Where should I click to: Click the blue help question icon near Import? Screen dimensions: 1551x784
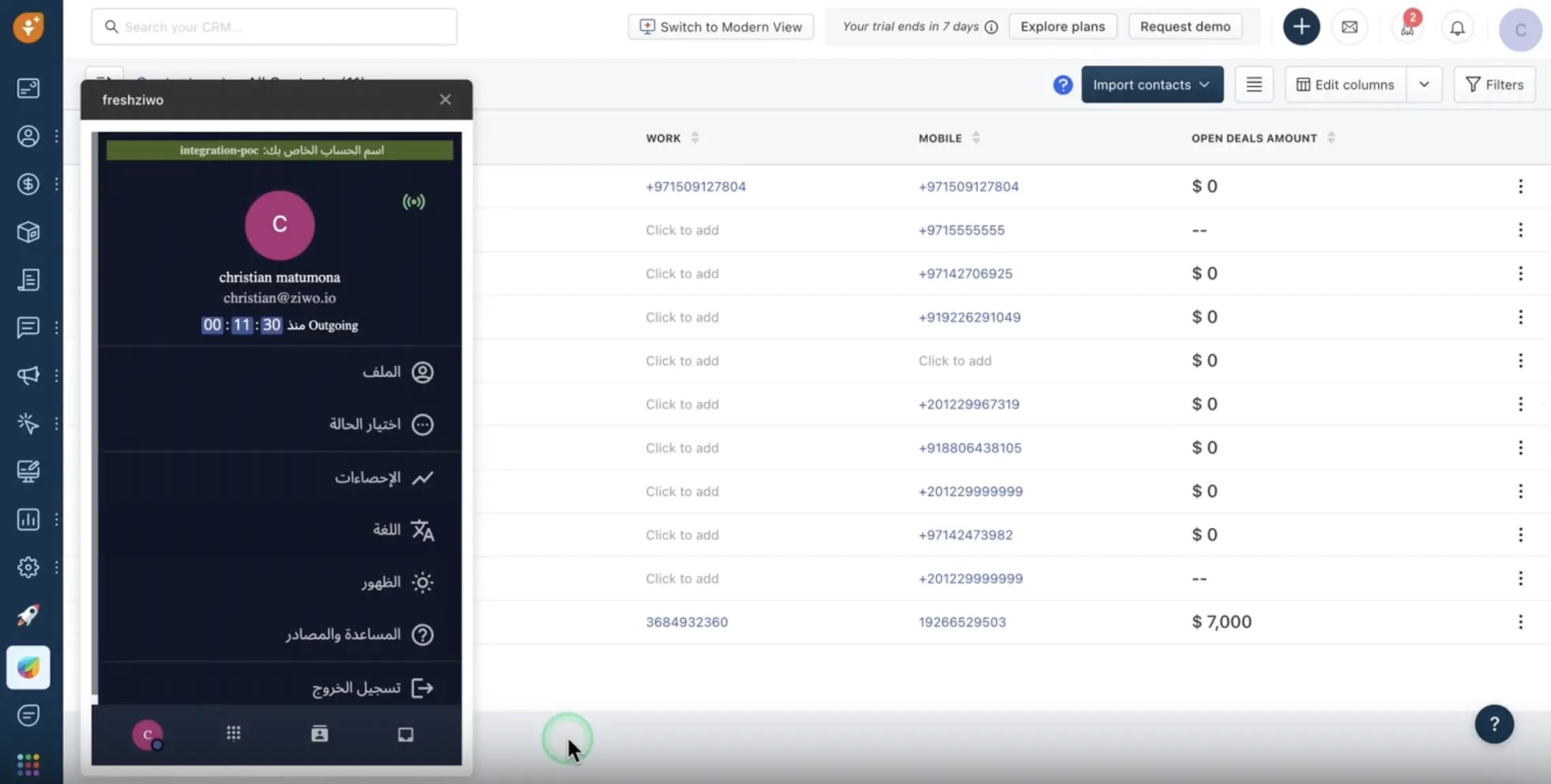point(1062,84)
